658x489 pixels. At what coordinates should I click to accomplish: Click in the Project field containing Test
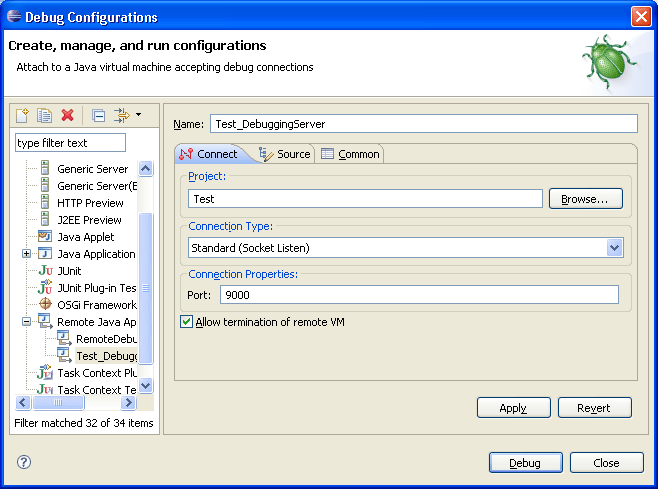point(365,199)
